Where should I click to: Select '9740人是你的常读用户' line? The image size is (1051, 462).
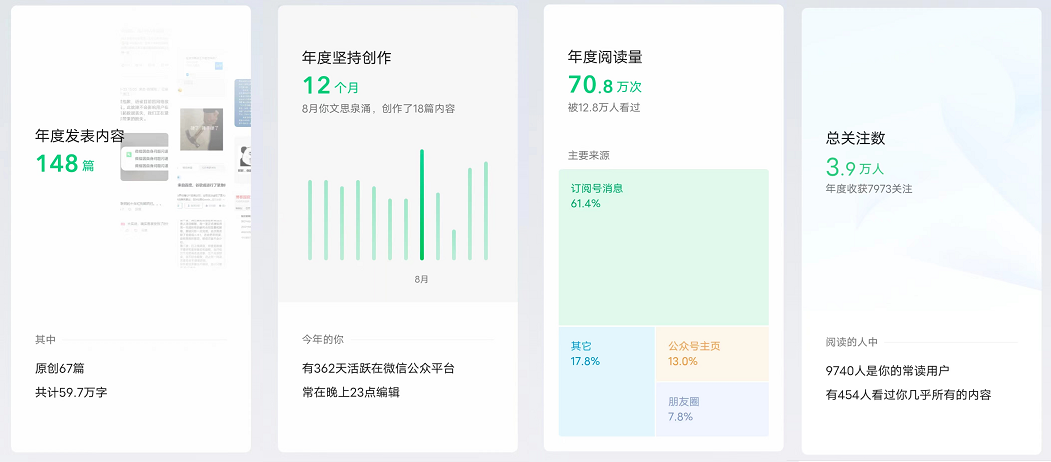(888, 371)
